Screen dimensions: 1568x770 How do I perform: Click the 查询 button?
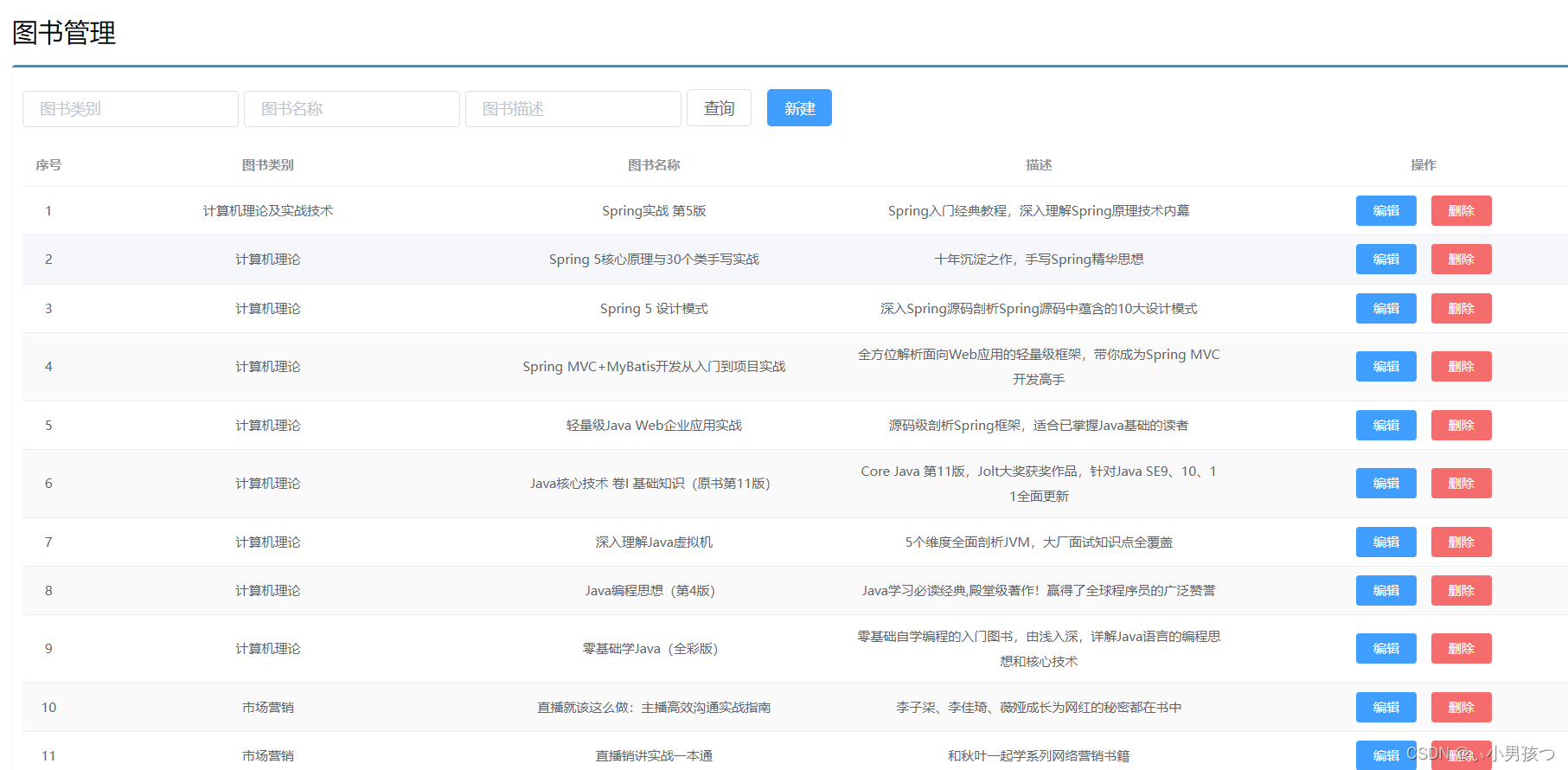coord(719,108)
